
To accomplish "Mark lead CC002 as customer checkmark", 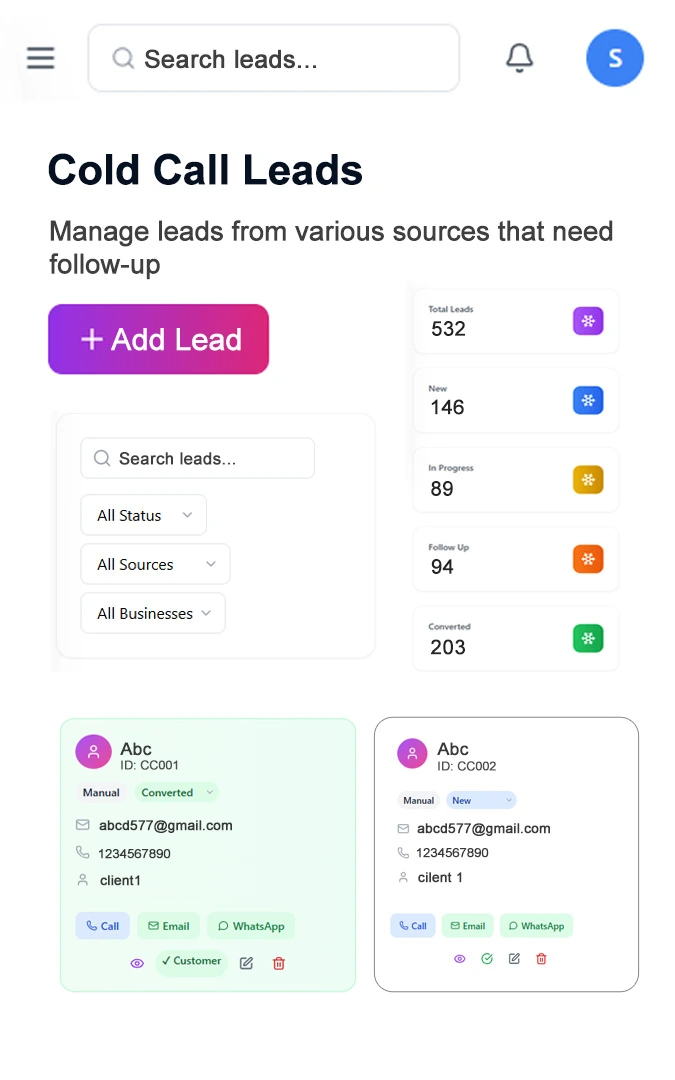I will pos(487,958).
